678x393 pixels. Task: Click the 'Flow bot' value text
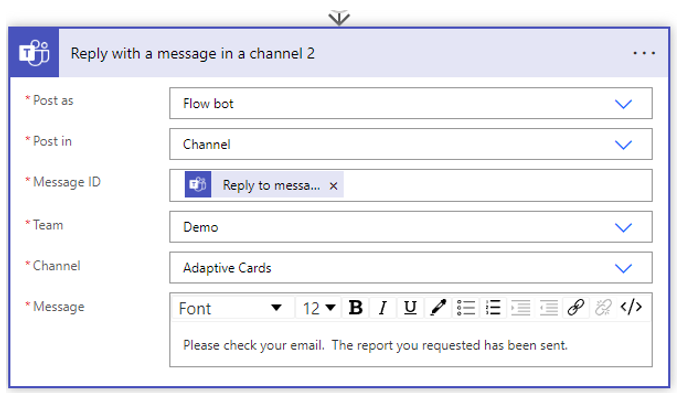(208, 104)
